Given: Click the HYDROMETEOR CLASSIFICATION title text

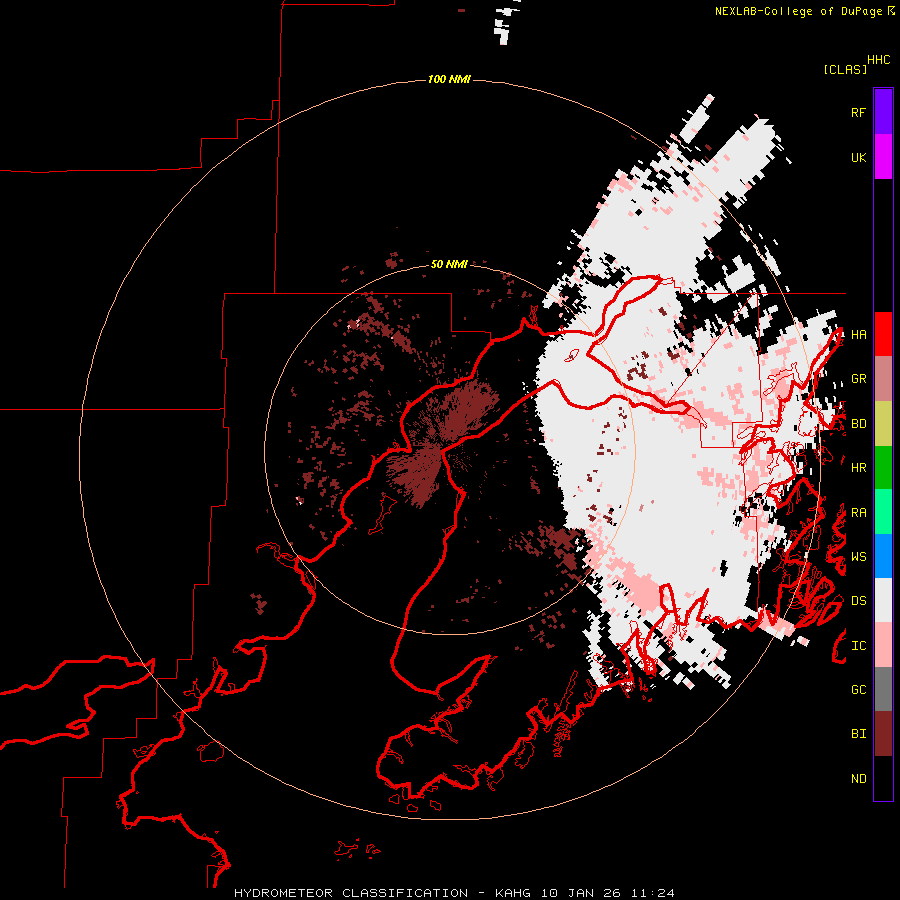Looking at the screenshot, I should (351, 893).
